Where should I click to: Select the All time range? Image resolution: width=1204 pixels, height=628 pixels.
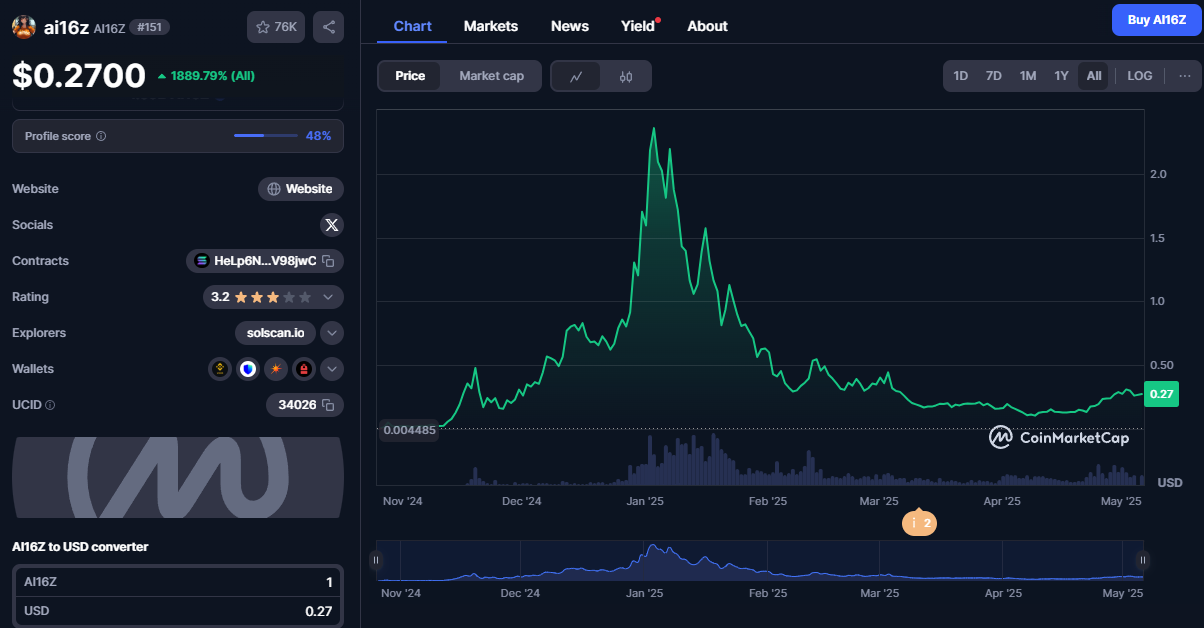pyautogui.click(x=1094, y=76)
